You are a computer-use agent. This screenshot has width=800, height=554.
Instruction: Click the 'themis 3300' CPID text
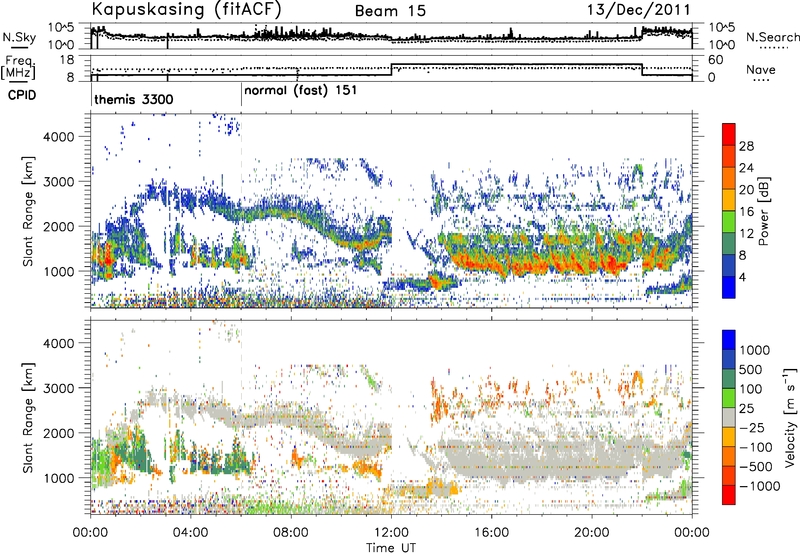134,99
